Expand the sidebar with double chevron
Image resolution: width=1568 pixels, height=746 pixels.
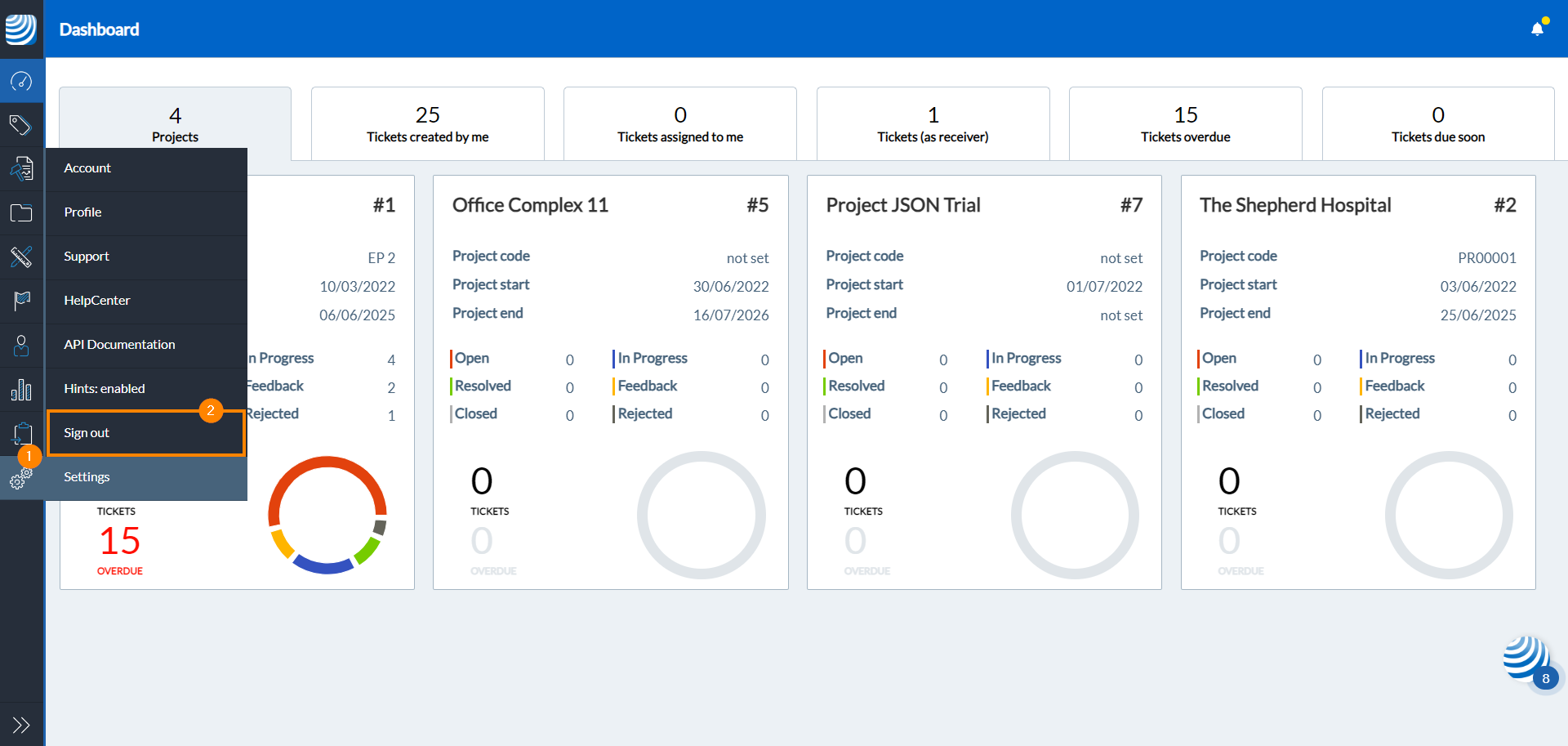click(x=21, y=725)
